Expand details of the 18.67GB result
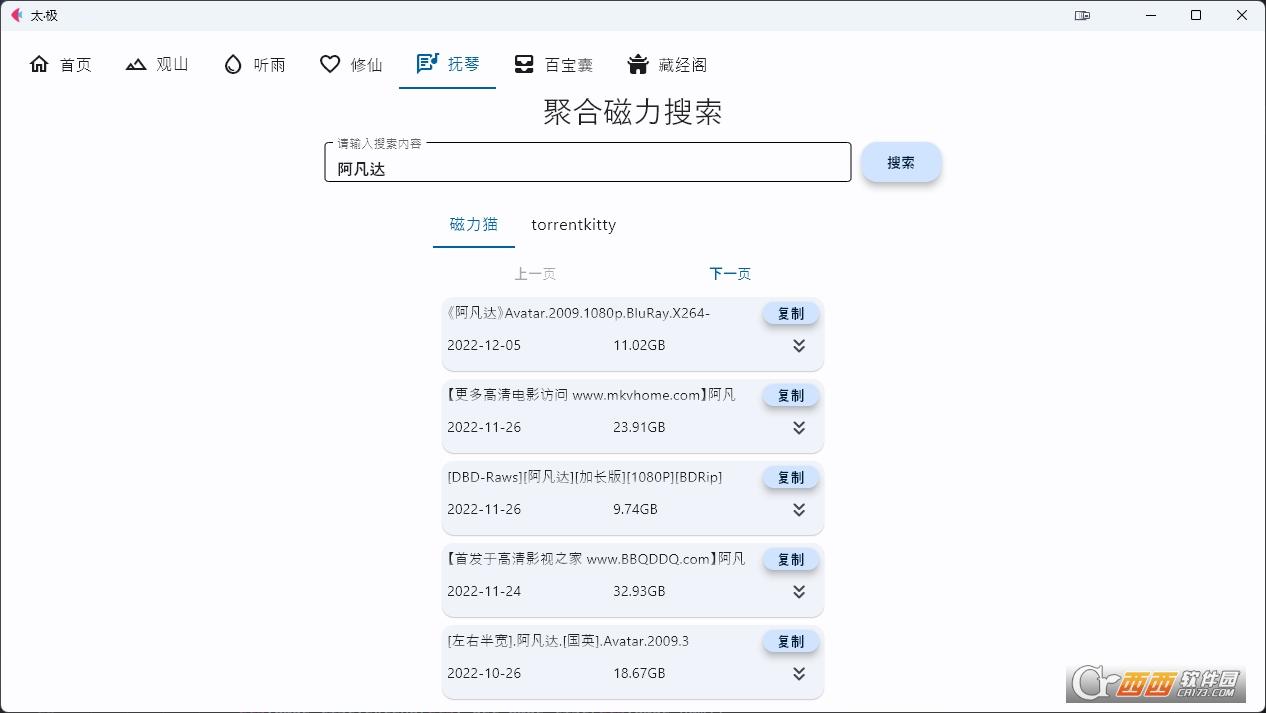The image size is (1266, 713). point(799,674)
